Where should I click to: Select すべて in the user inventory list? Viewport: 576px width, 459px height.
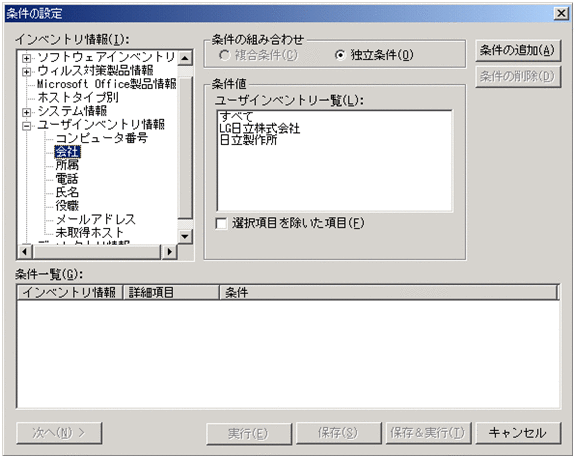[237, 117]
